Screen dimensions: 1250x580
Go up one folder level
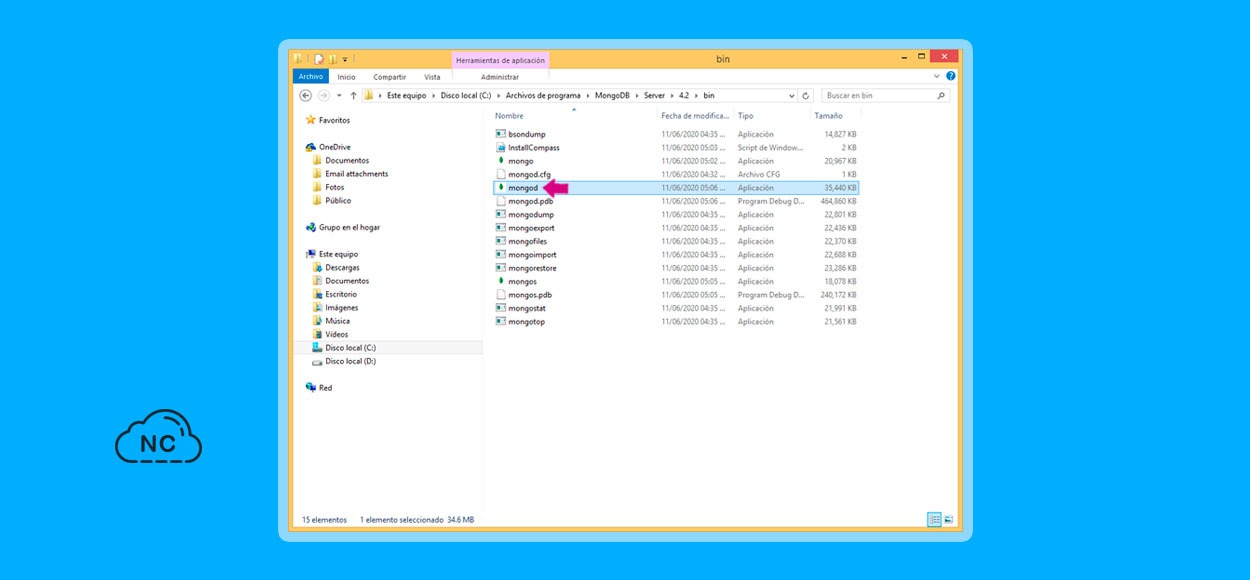click(x=352, y=96)
